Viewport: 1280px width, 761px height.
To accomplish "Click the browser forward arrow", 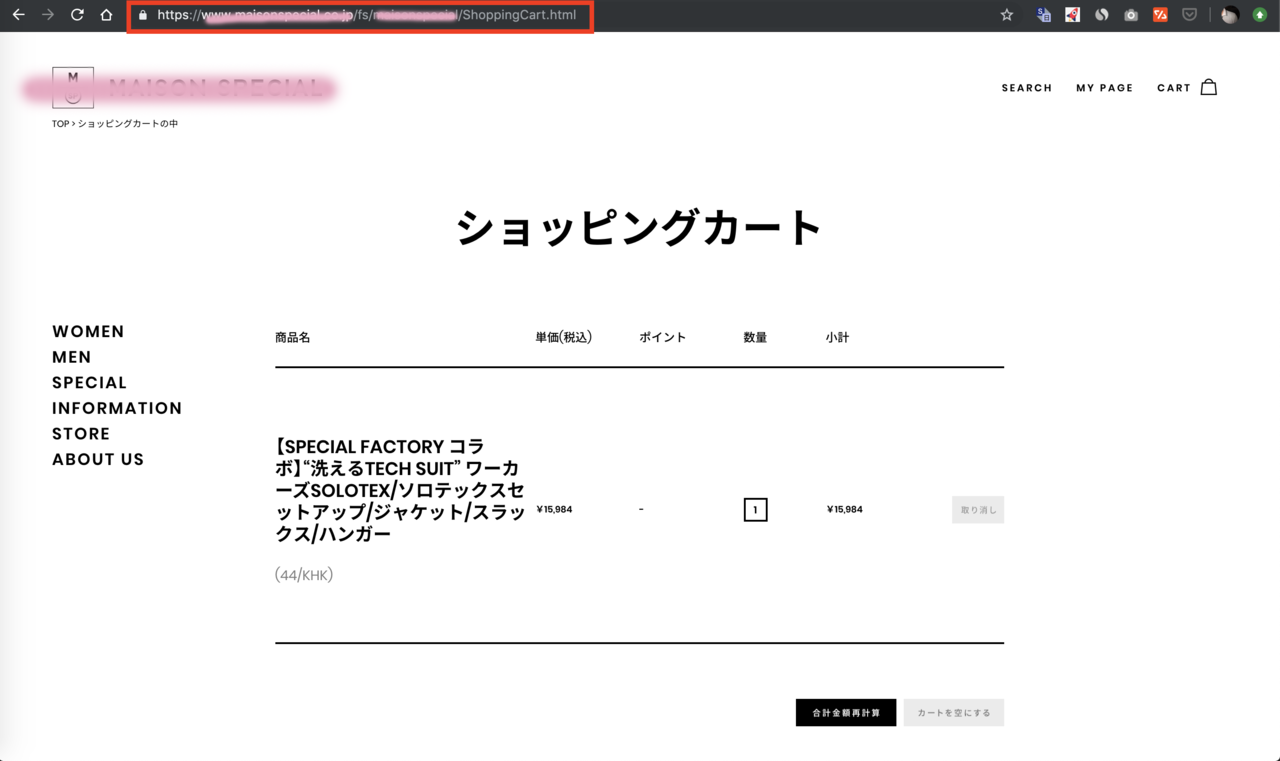I will click(x=48, y=15).
